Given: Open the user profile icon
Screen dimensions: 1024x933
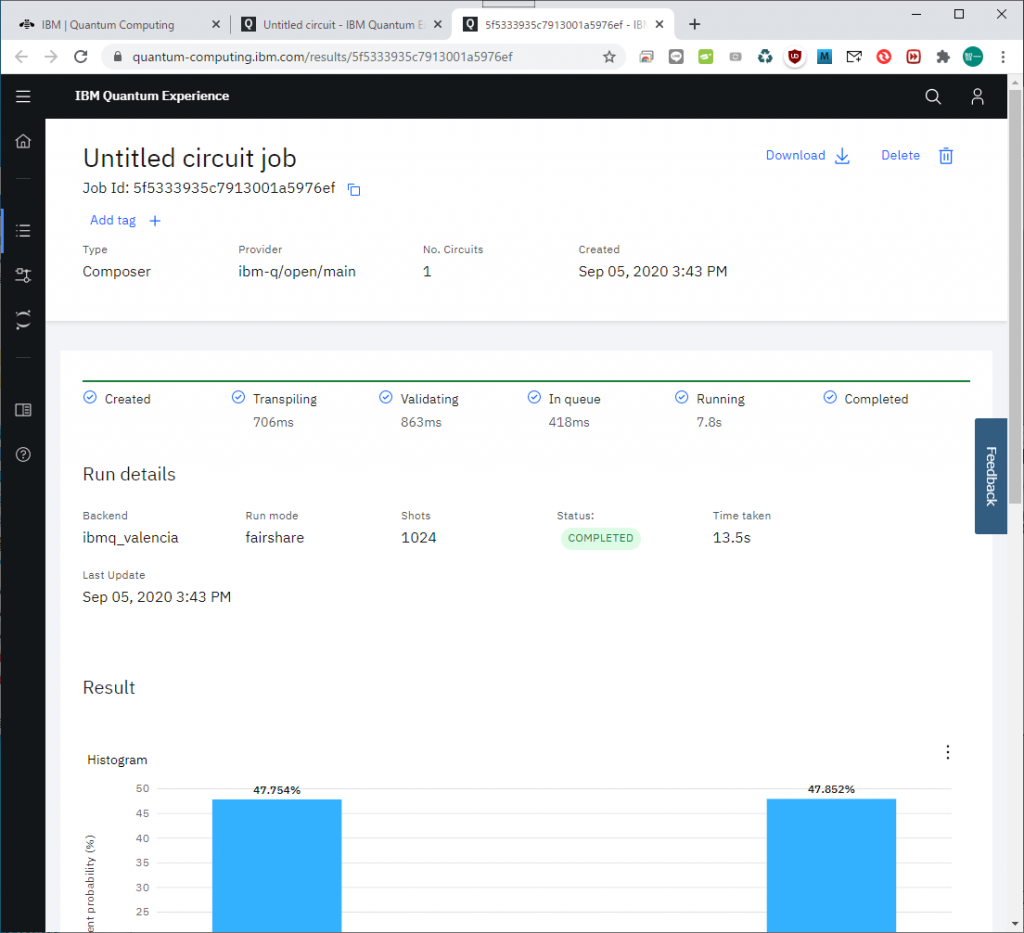Looking at the screenshot, I should pyautogui.click(x=978, y=96).
